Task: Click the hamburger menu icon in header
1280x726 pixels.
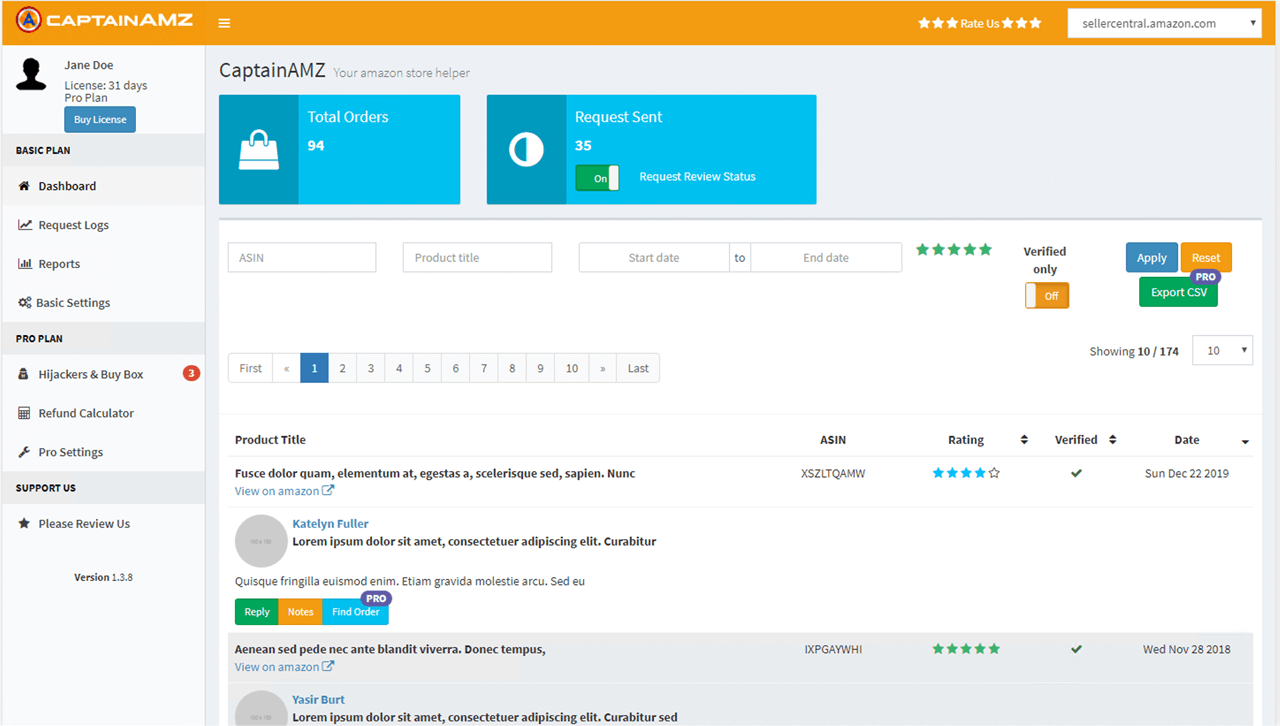Action: click(224, 23)
